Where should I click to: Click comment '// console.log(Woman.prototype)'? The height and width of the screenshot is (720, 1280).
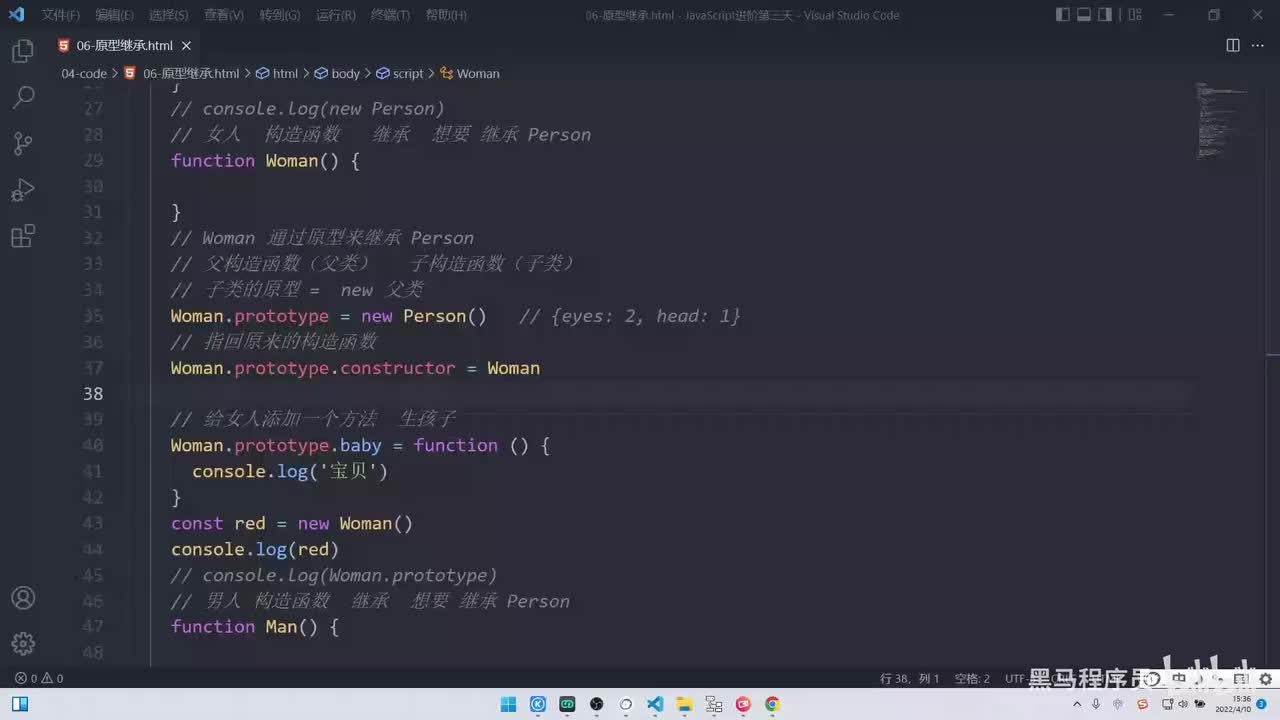[334, 575]
